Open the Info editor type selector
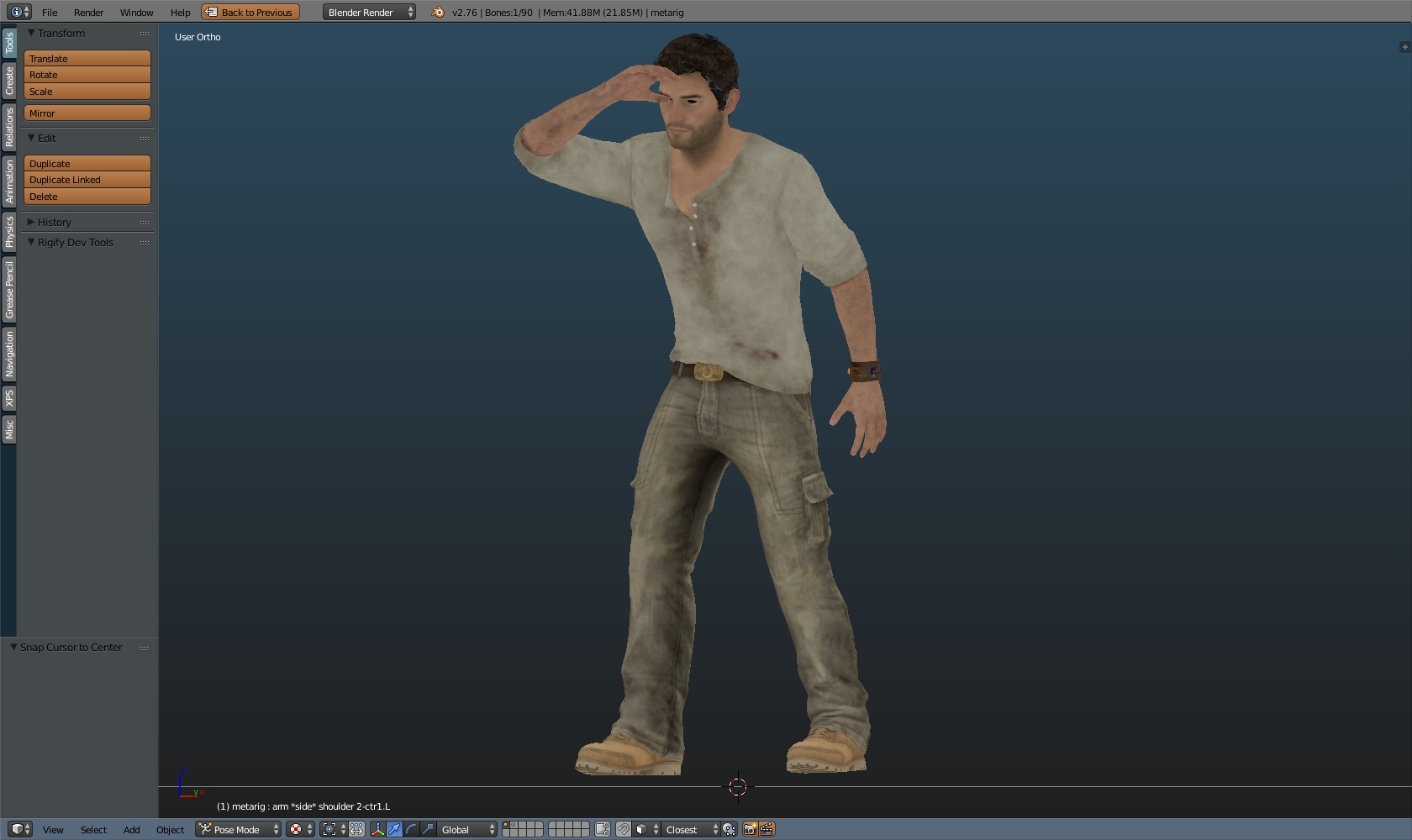The image size is (1412, 840). [x=18, y=12]
